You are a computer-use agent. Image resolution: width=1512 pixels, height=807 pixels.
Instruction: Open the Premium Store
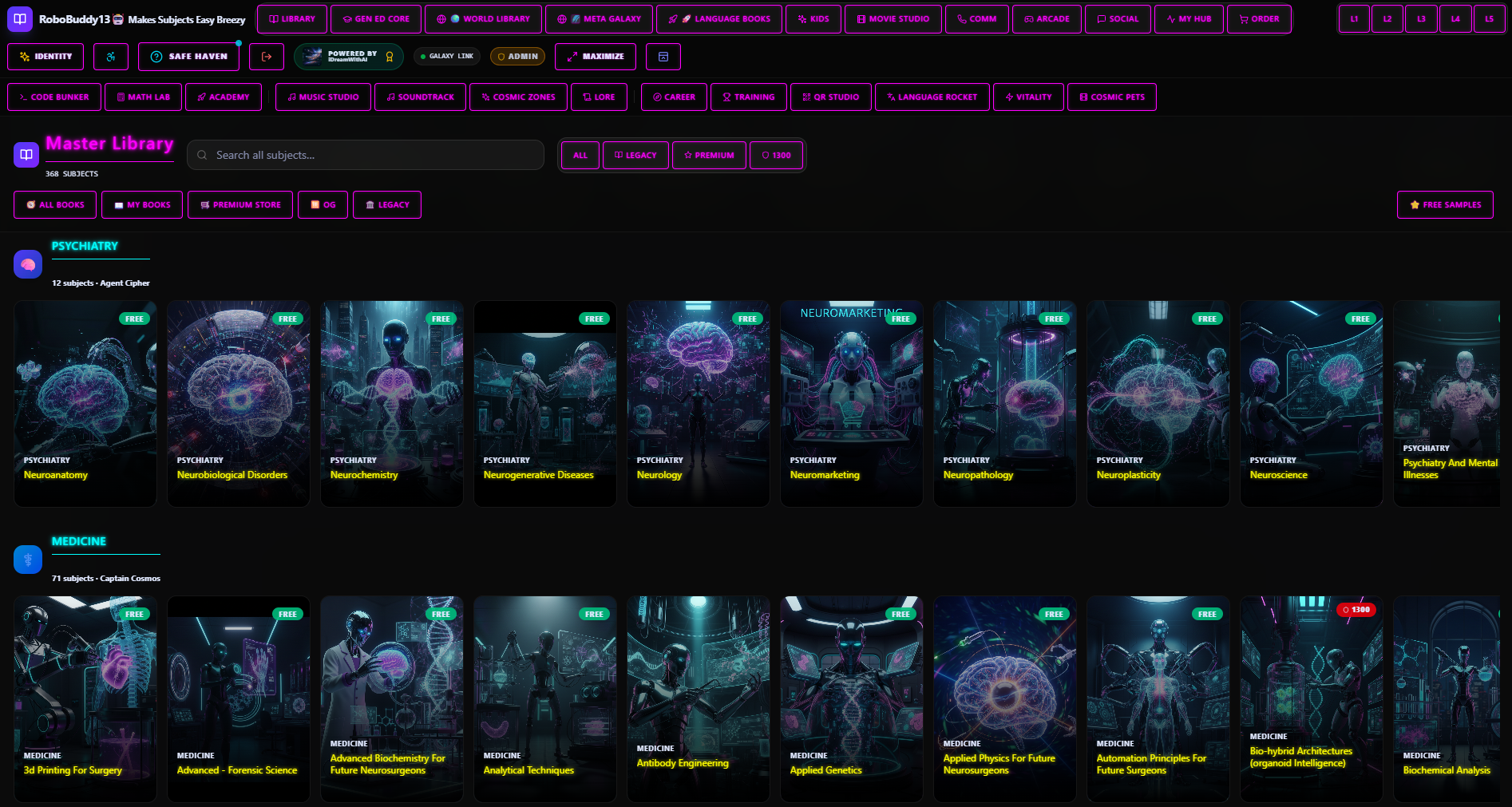click(x=240, y=205)
